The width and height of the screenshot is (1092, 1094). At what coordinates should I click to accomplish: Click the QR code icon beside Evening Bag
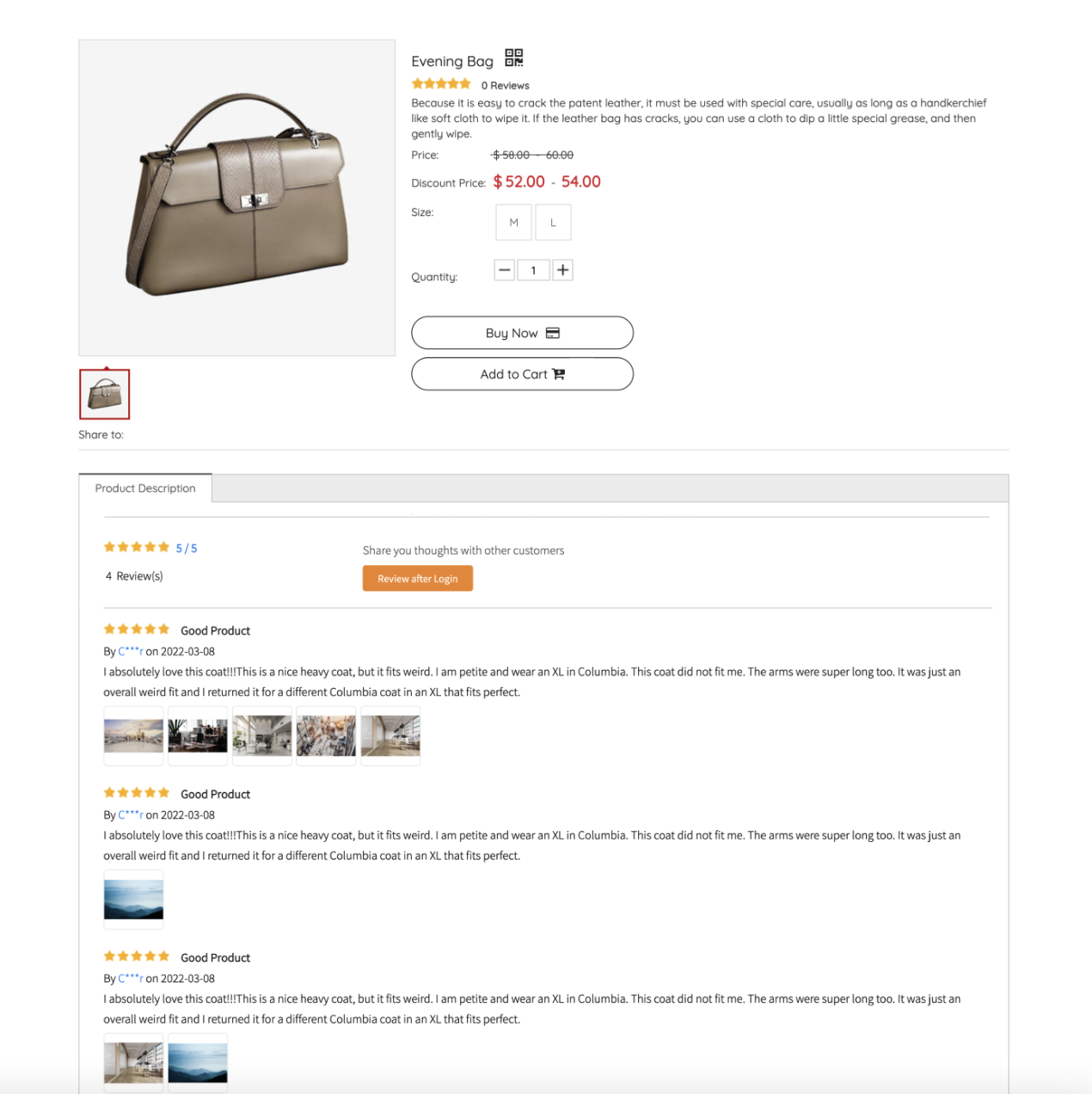(x=513, y=58)
